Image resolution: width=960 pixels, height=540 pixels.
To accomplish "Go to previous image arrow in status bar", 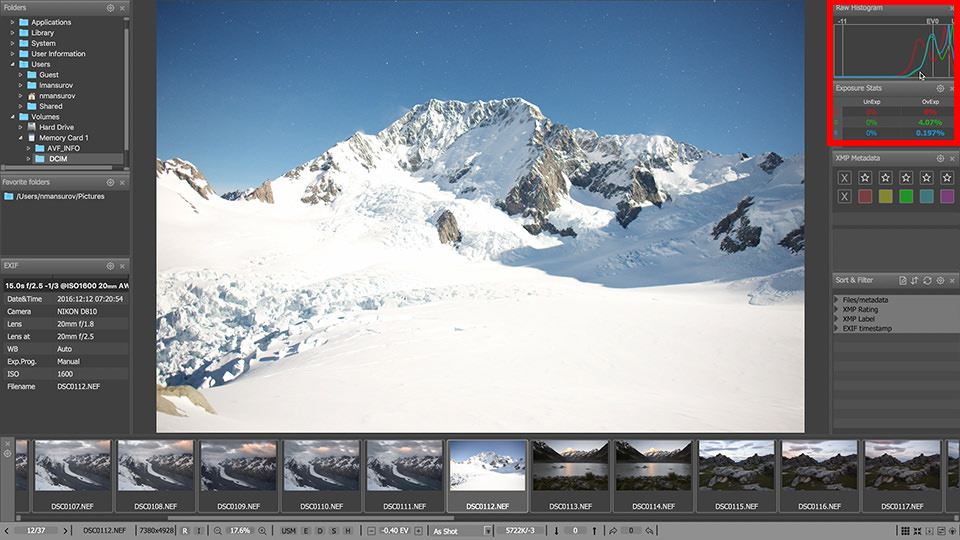I will click(x=6, y=531).
